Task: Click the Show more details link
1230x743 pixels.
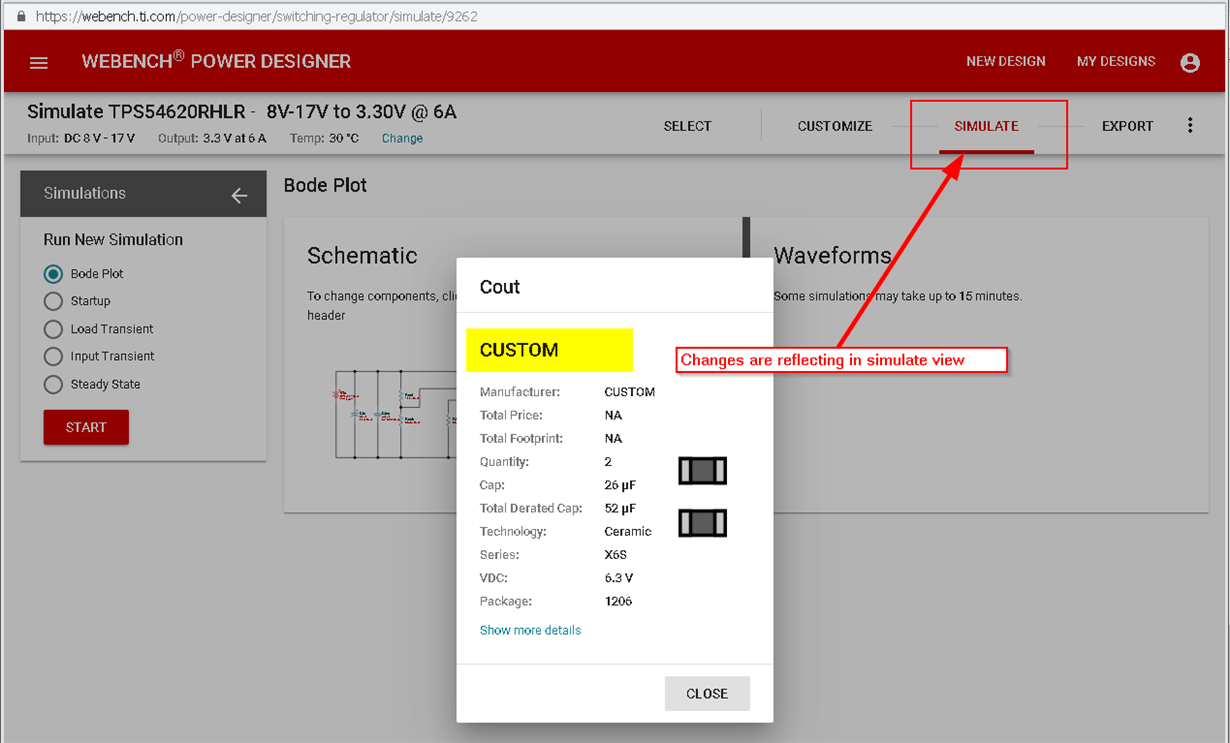Action: click(x=530, y=630)
